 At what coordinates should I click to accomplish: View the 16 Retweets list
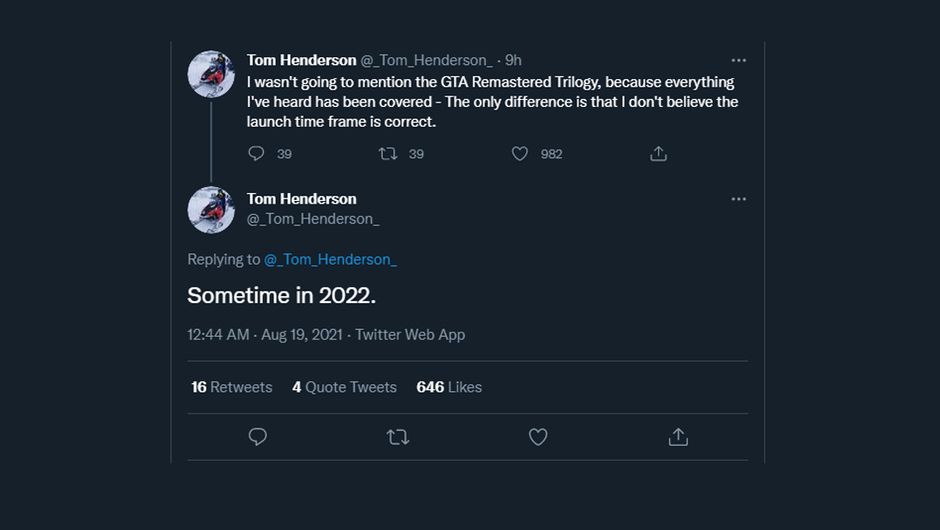tap(232, 387)
